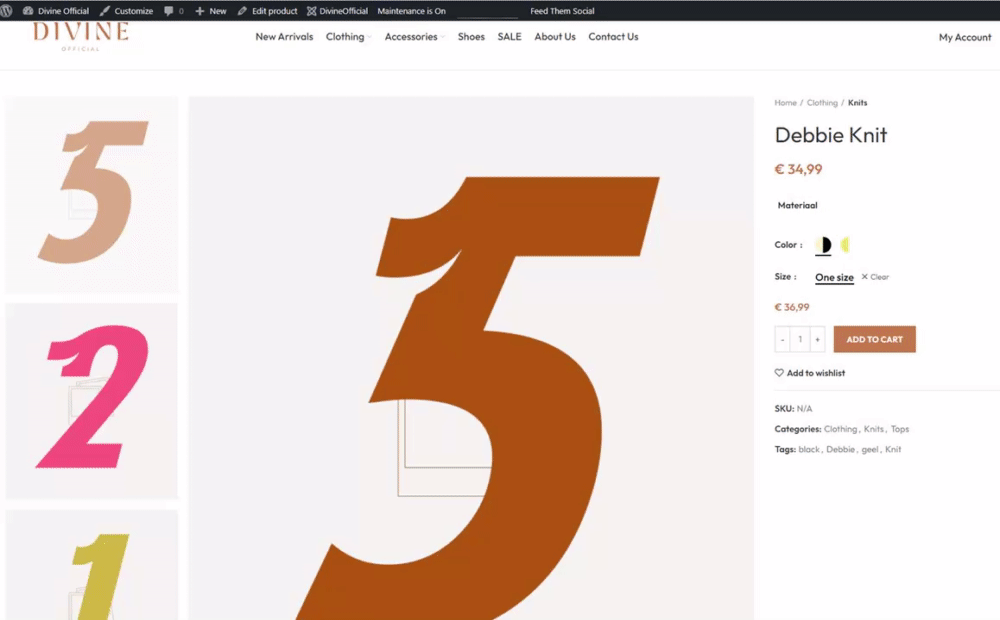
Task: Open the comments bubble in the admin bar
Action: coord(173,11)
